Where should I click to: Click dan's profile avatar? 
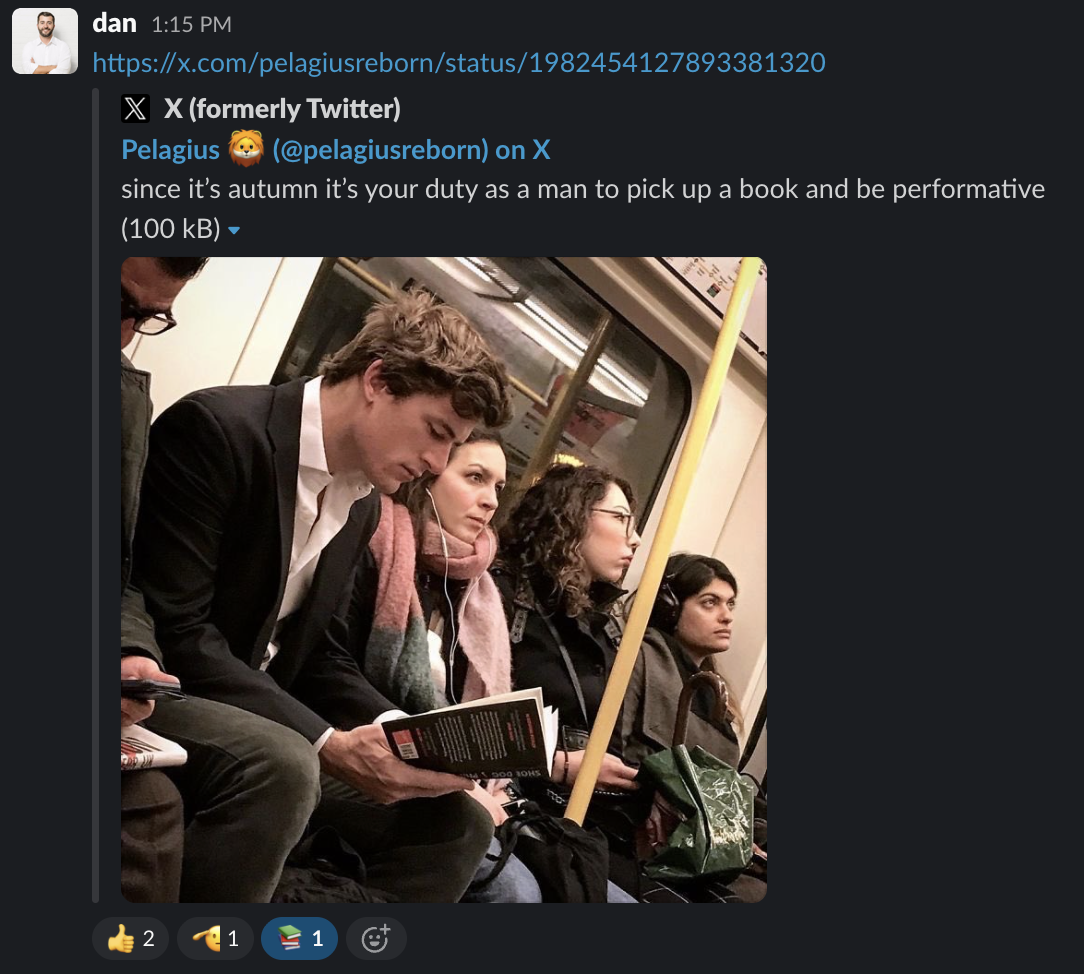coord(45,41)
